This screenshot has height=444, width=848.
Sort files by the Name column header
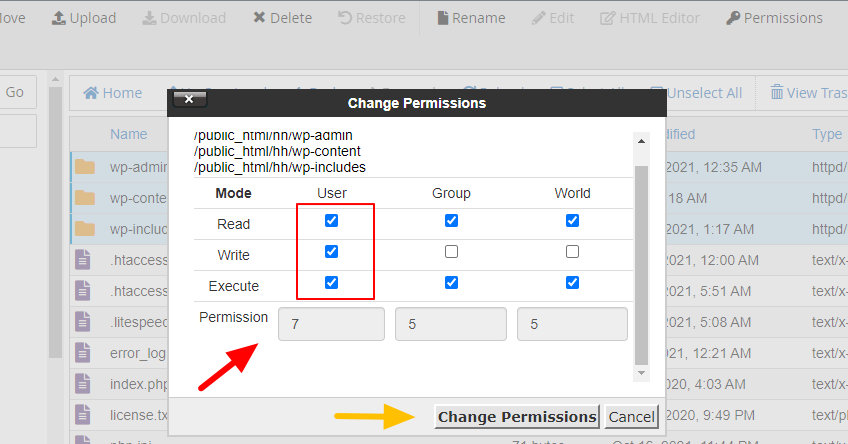coord(129,134)
